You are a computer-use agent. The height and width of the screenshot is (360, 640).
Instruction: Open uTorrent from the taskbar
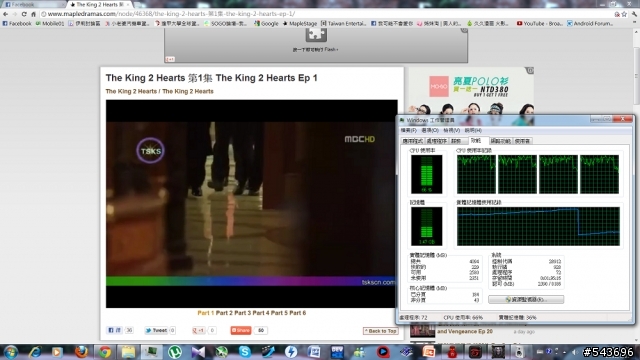[176, 352]
